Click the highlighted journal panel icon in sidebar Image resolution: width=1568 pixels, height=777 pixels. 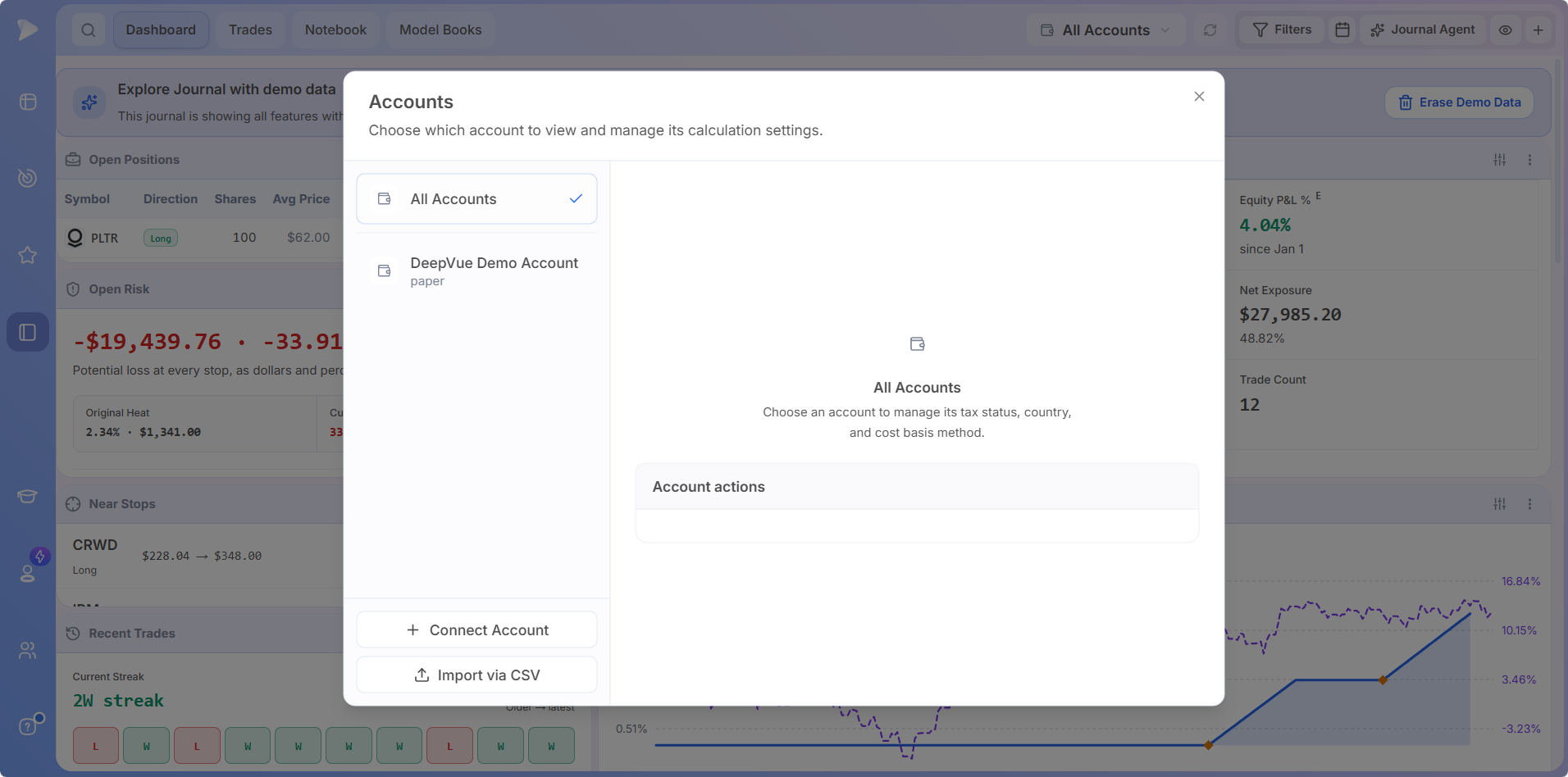pyautogui.click(x=28, y=332)
